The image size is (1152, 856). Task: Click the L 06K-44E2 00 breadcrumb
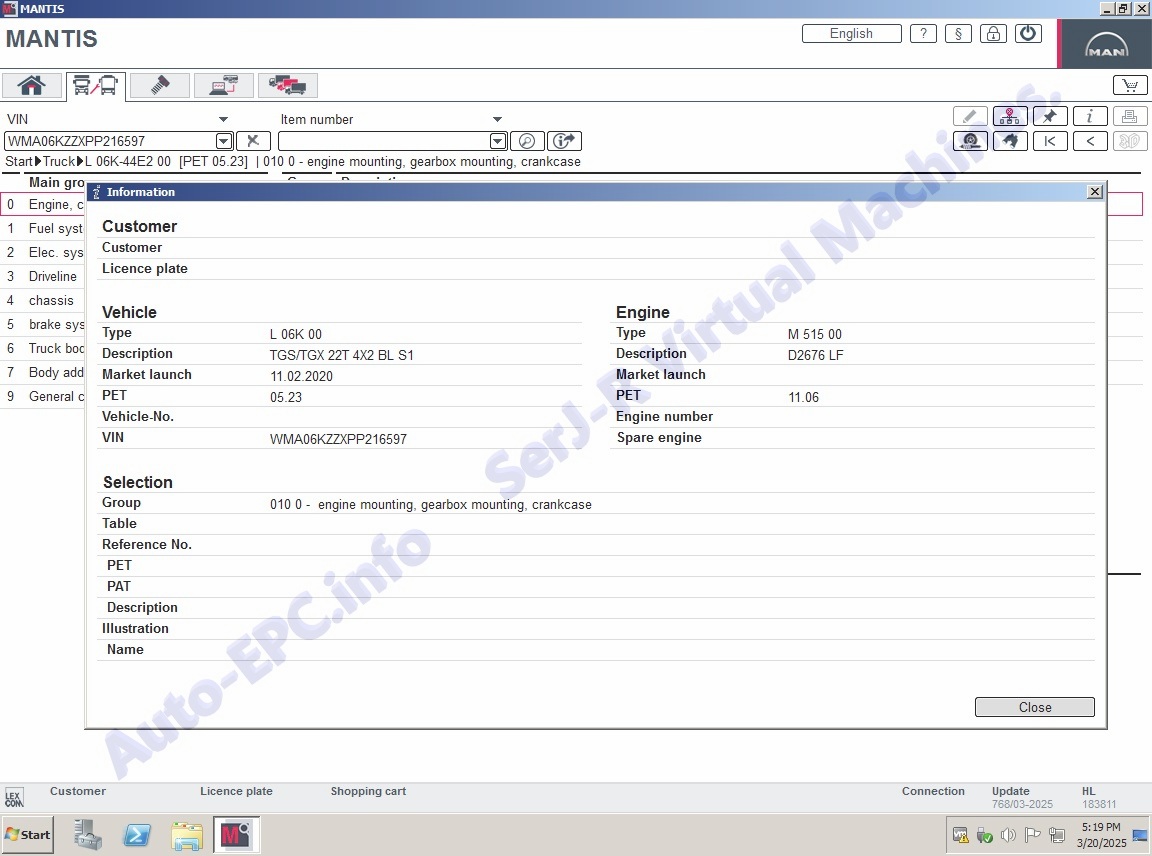pyautogui.click(x=128, y=162)
